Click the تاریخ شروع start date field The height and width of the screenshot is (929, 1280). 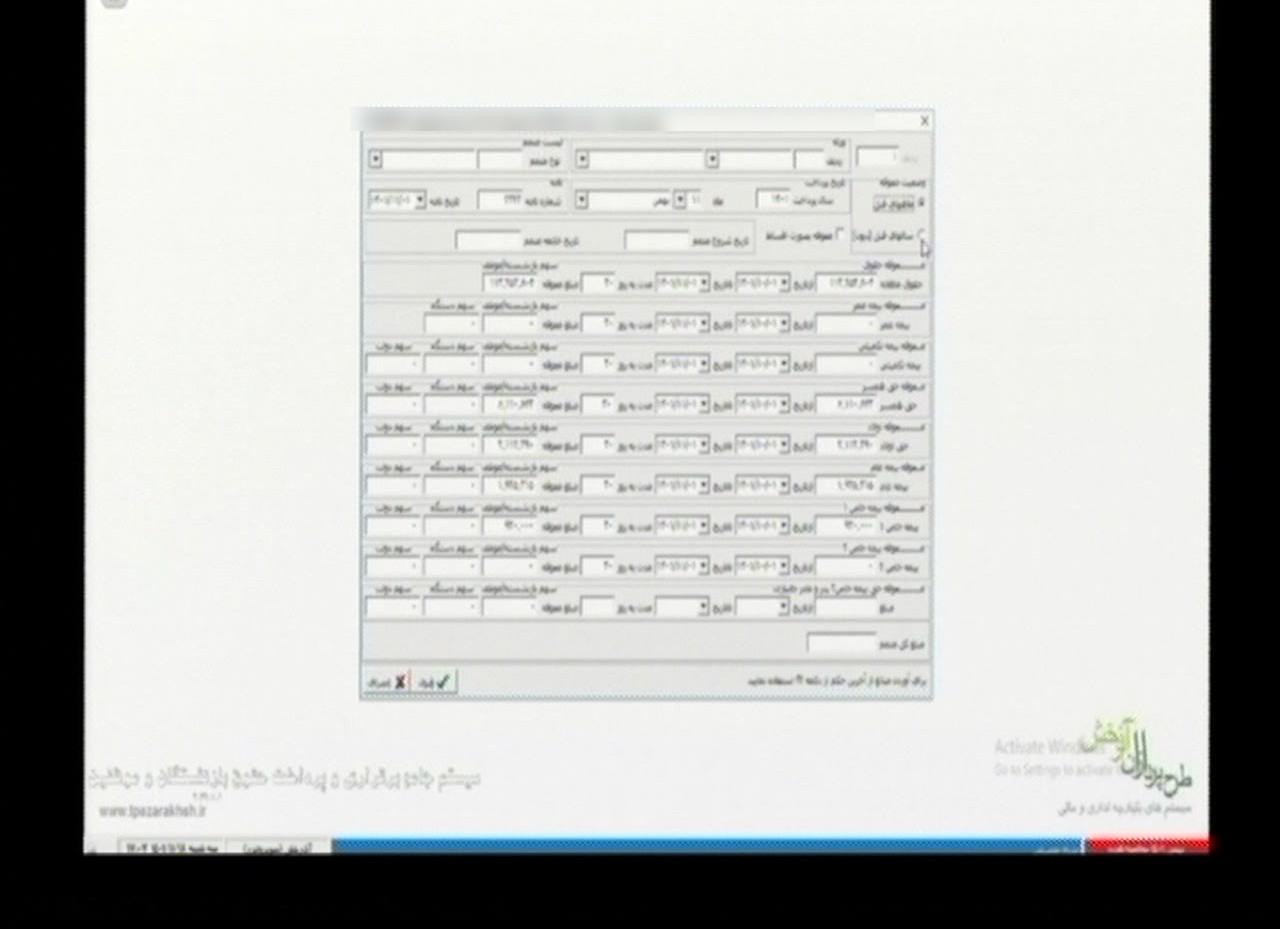click(x=657, y=241)
